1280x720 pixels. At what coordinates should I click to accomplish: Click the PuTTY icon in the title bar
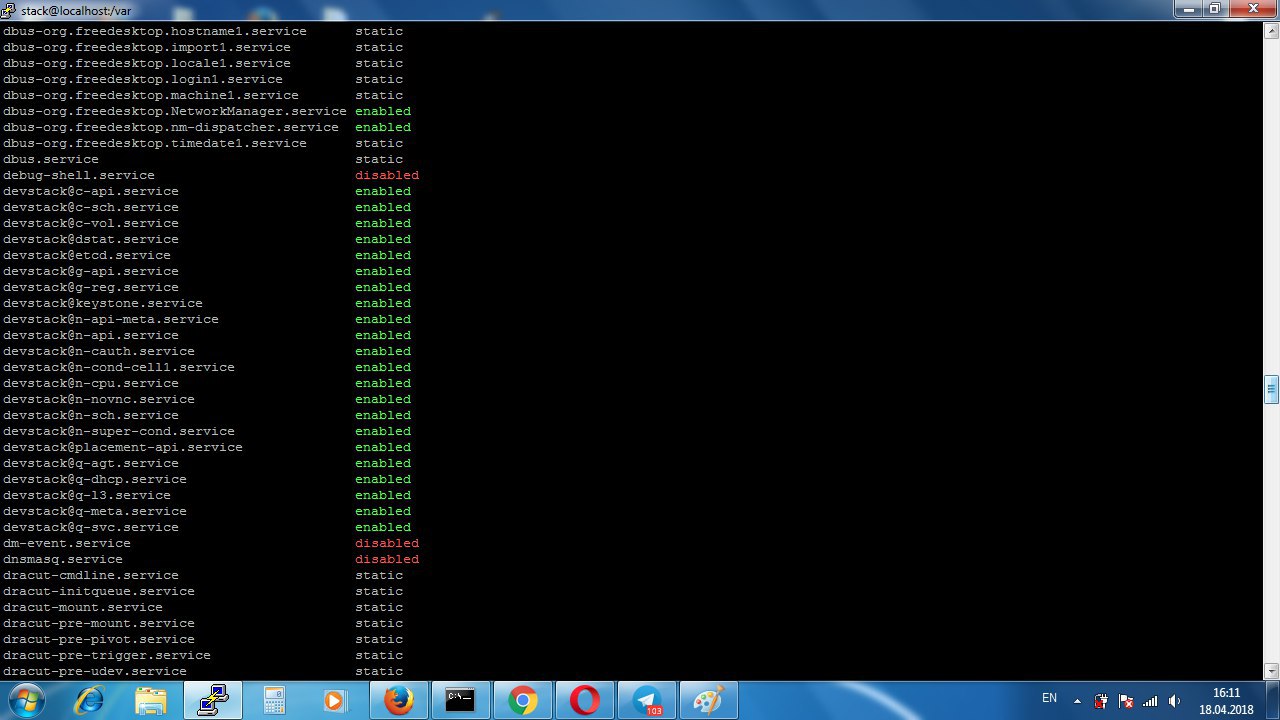pyautogui.click(x=9, y=8)
